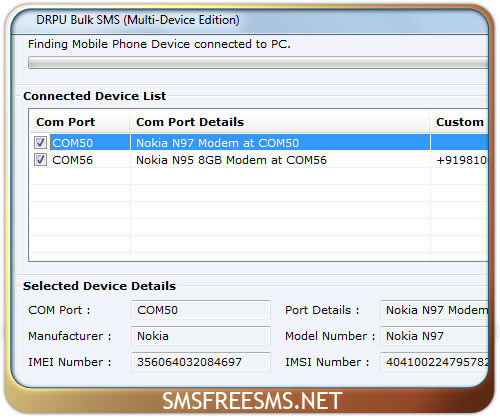Click the 'Manufacturer :' label
This screenshot has height=420, width=500.
[70, 336]
